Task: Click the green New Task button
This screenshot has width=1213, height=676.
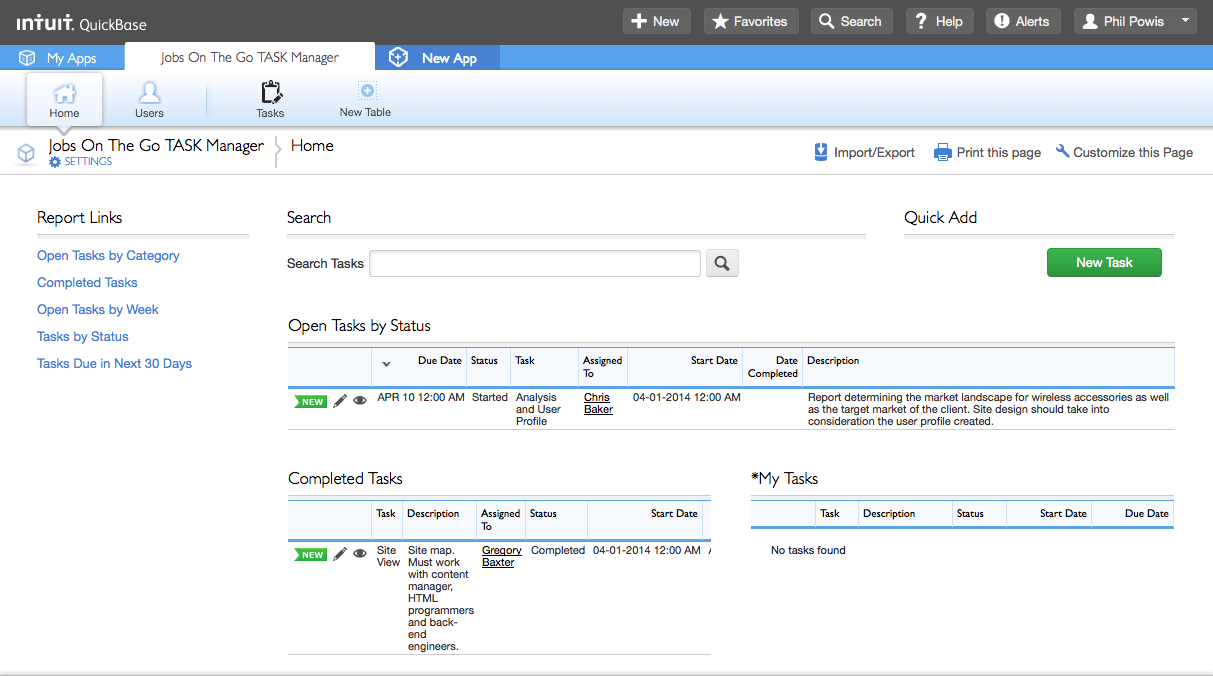Action: [x=1104, y=262]
